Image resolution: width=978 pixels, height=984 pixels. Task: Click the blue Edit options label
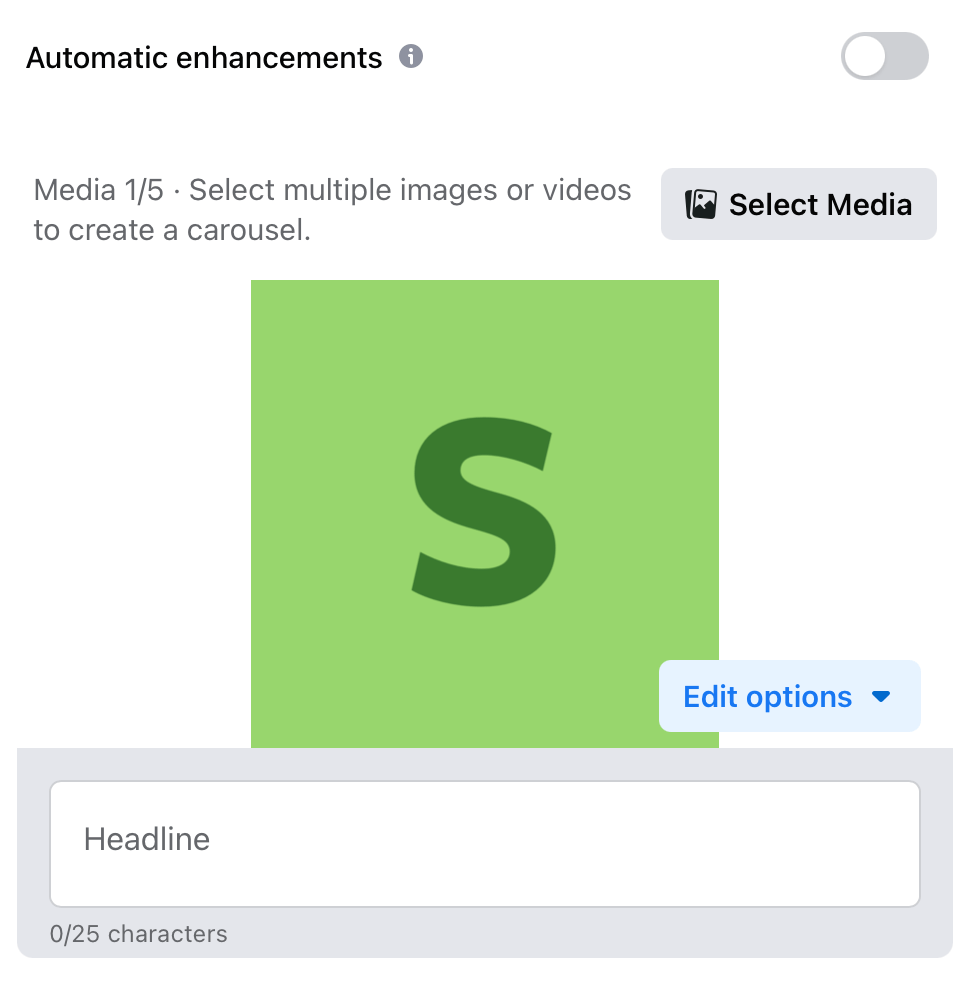tap(767, 697)
